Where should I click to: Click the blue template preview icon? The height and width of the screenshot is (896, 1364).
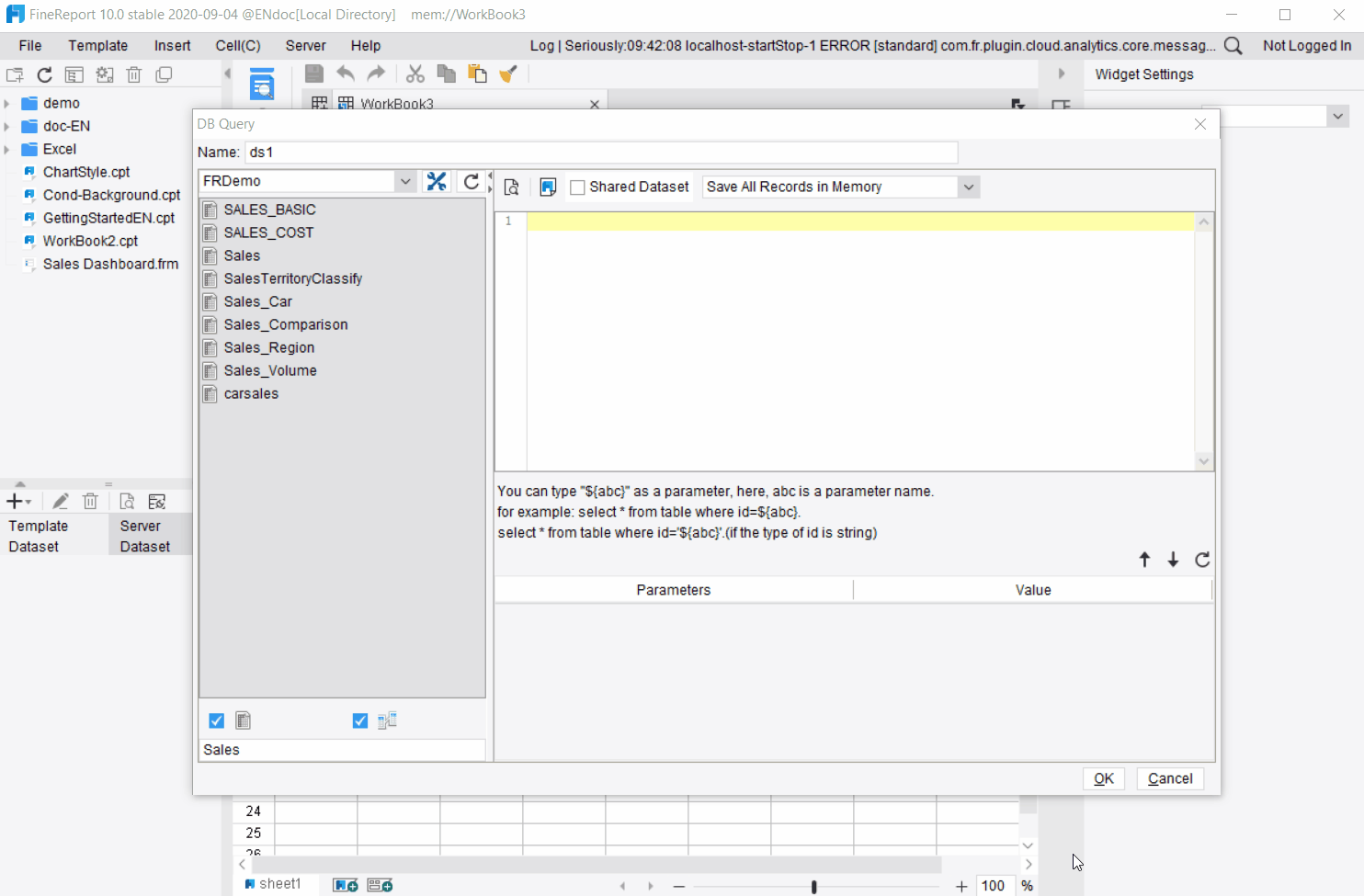click(262, 84)
